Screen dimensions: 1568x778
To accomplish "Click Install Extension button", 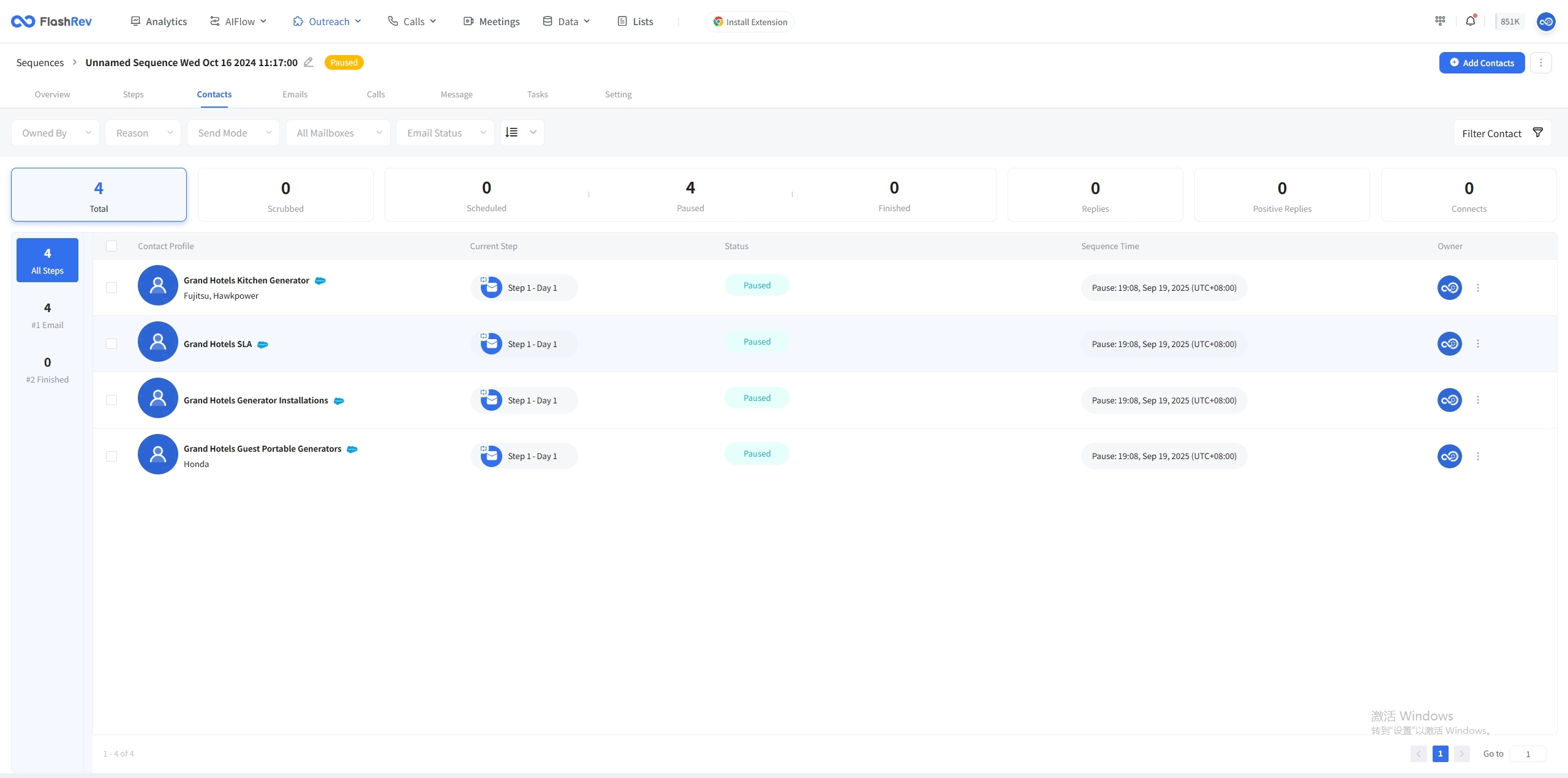I will 750,22.
